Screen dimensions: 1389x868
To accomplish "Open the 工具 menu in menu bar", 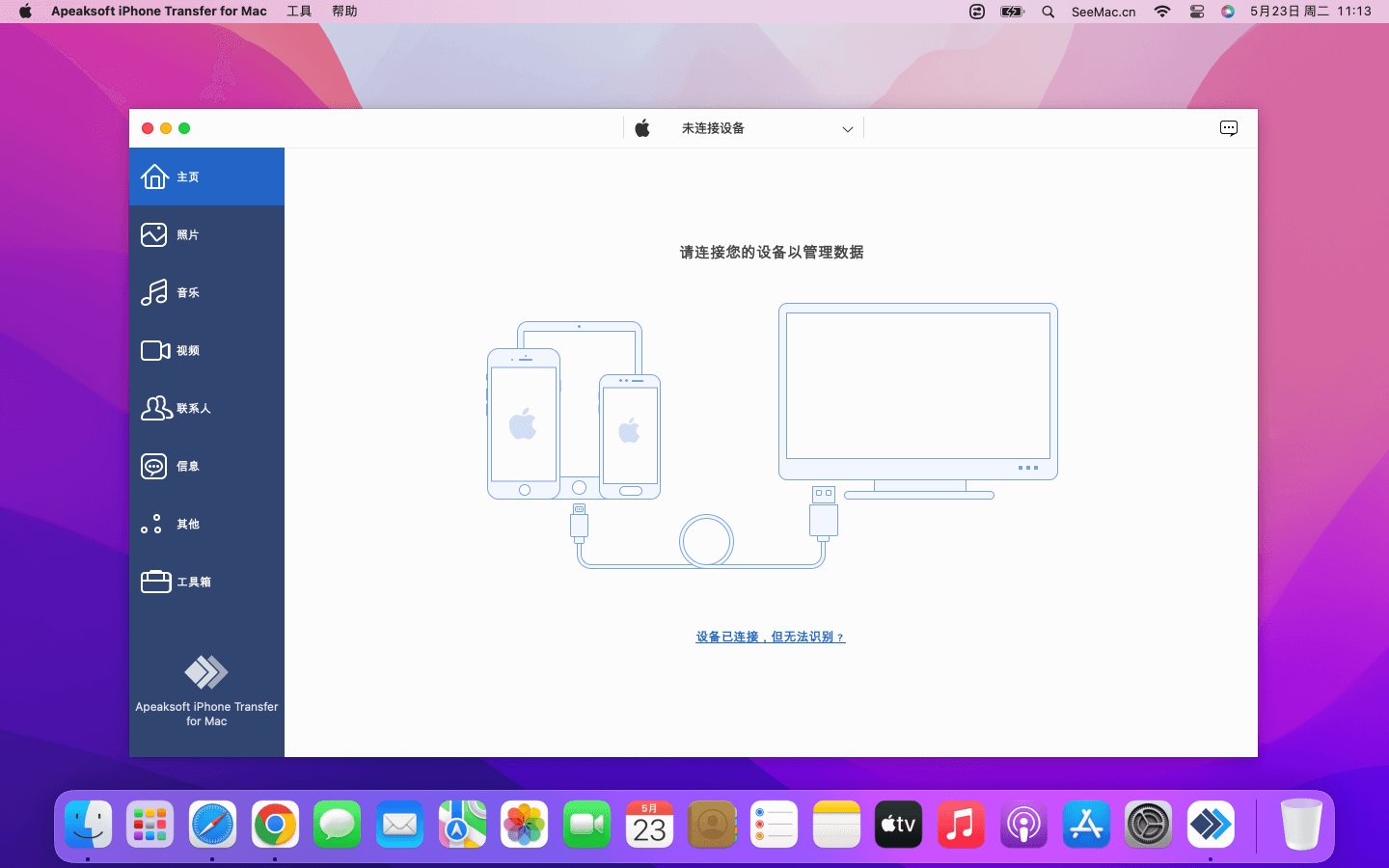I will (299, 12).
